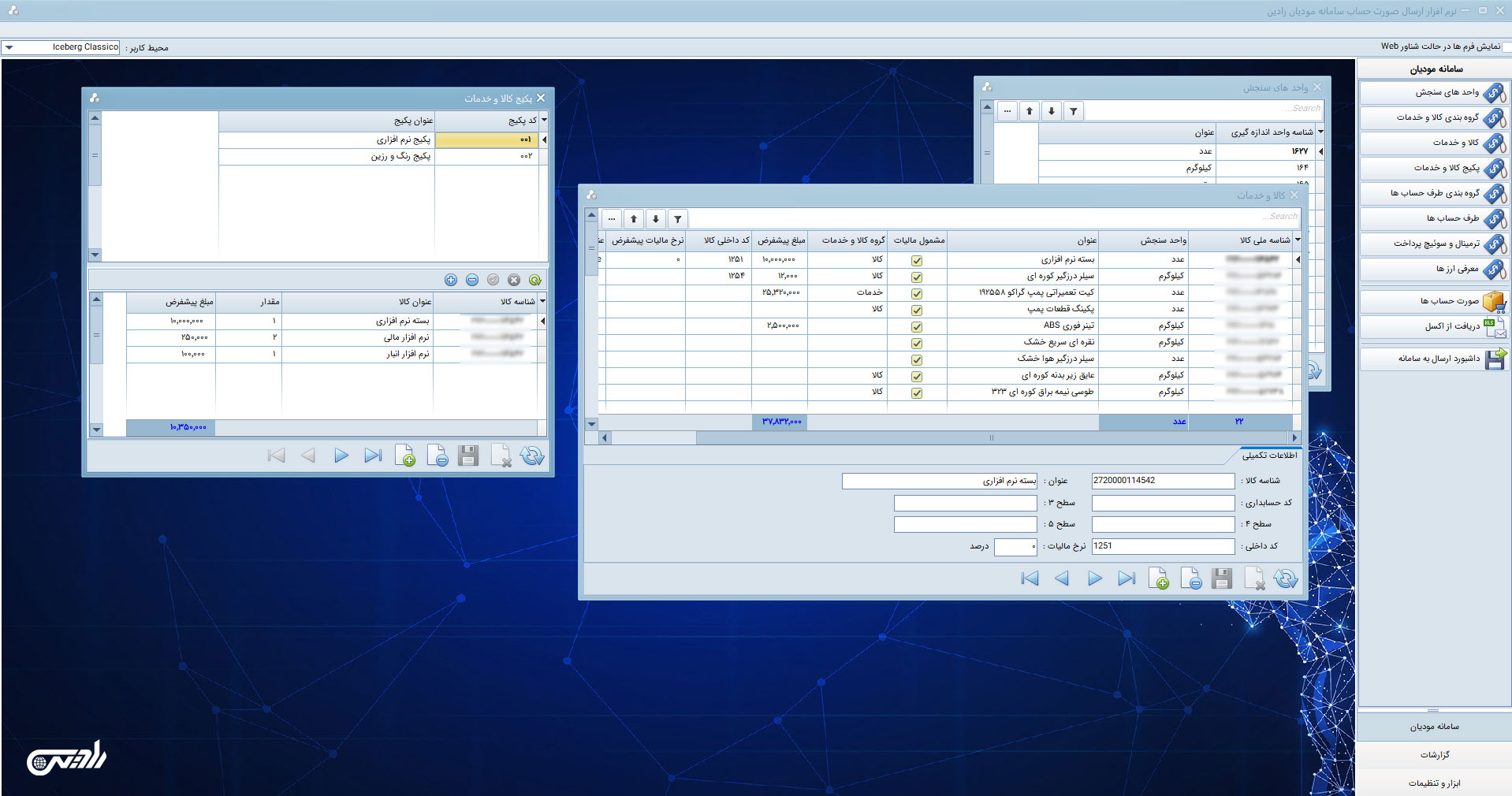
Task: Click the save icon in the goods window
Action: (x=1222, y=579)
